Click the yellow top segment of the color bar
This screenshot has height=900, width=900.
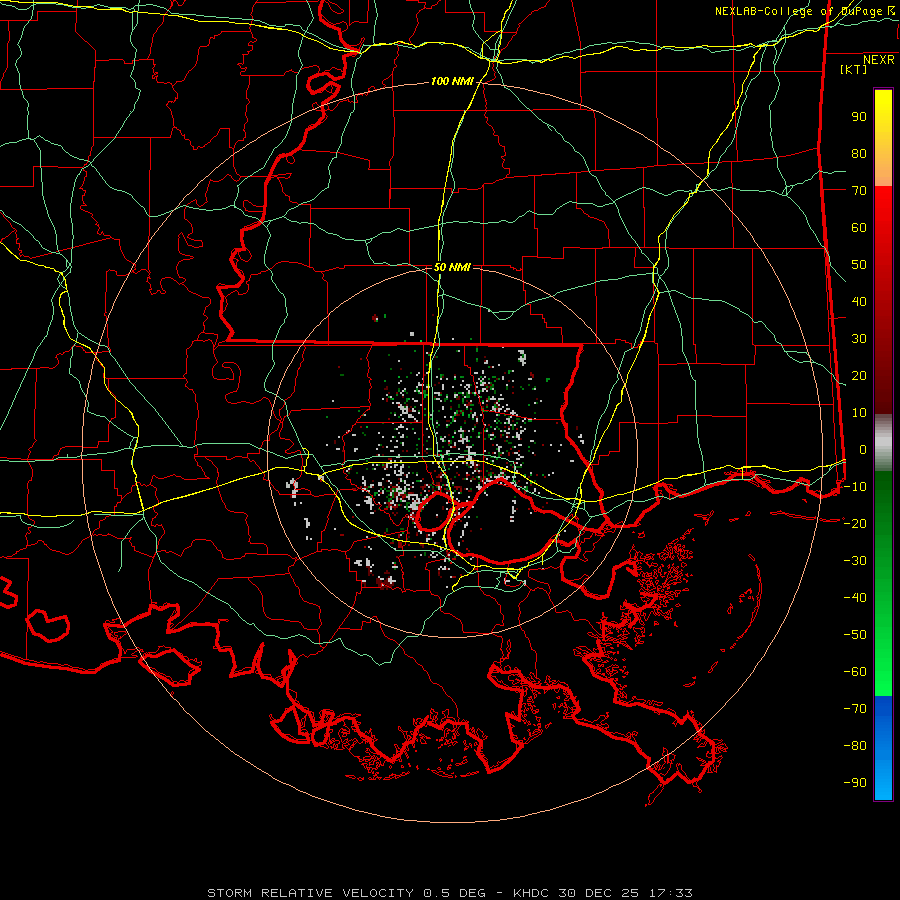click(883, 138)
